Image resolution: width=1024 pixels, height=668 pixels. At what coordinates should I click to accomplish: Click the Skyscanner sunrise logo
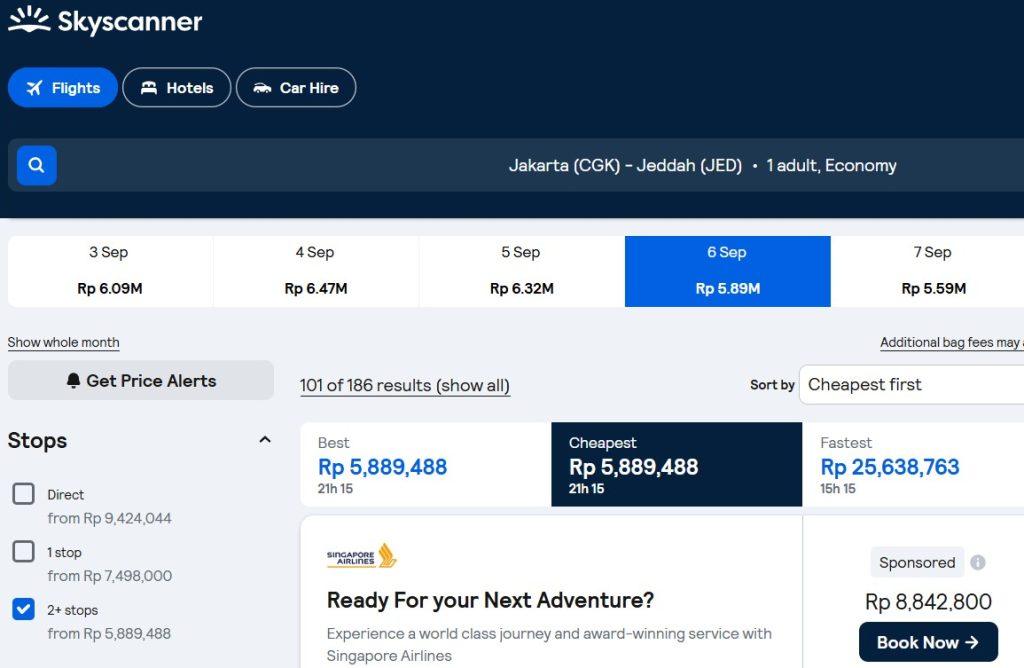coord(30,21)
